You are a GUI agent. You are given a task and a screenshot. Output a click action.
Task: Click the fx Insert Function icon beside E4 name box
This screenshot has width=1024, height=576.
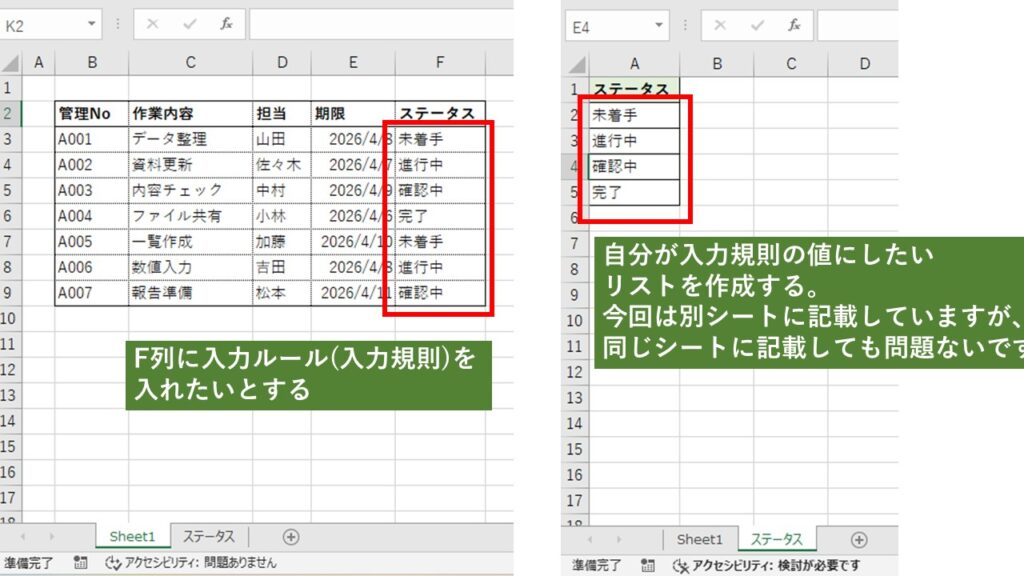[x=794, y=24]
